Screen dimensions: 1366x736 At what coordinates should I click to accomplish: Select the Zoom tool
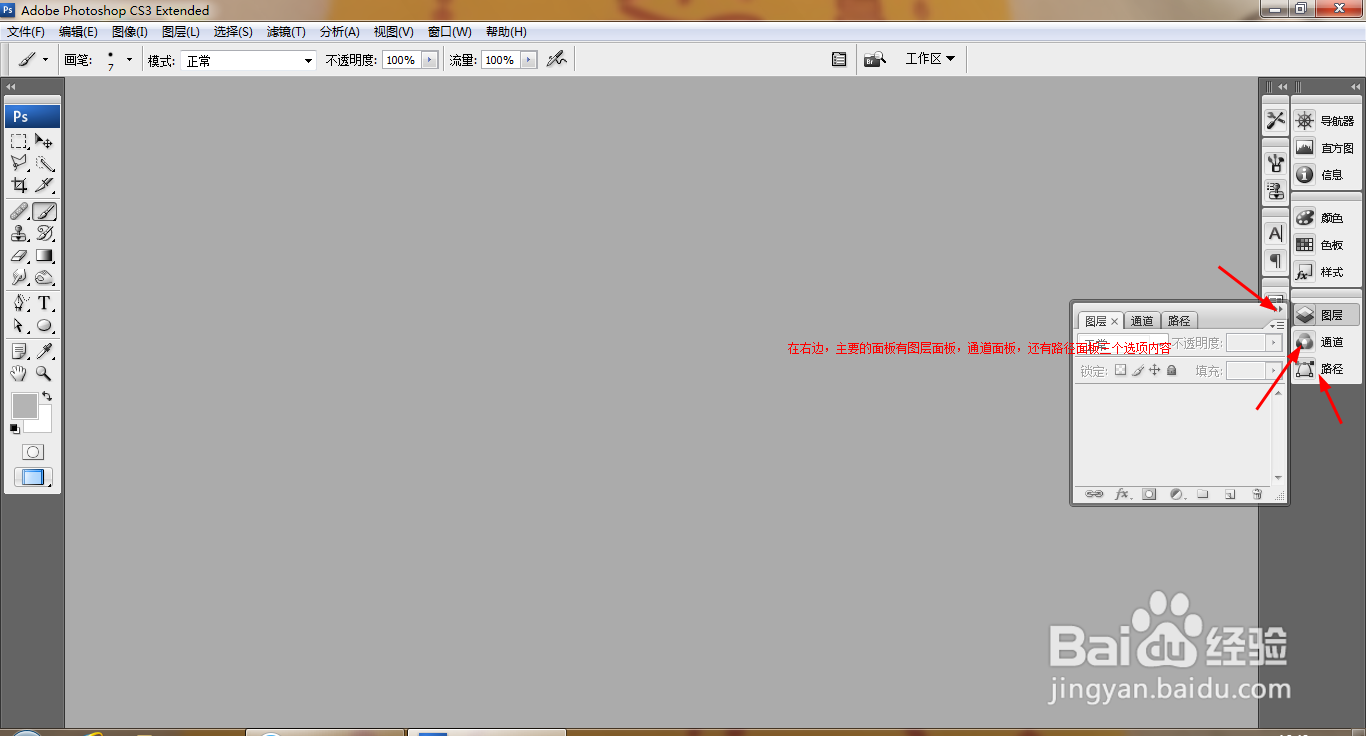tap(44, 373)
